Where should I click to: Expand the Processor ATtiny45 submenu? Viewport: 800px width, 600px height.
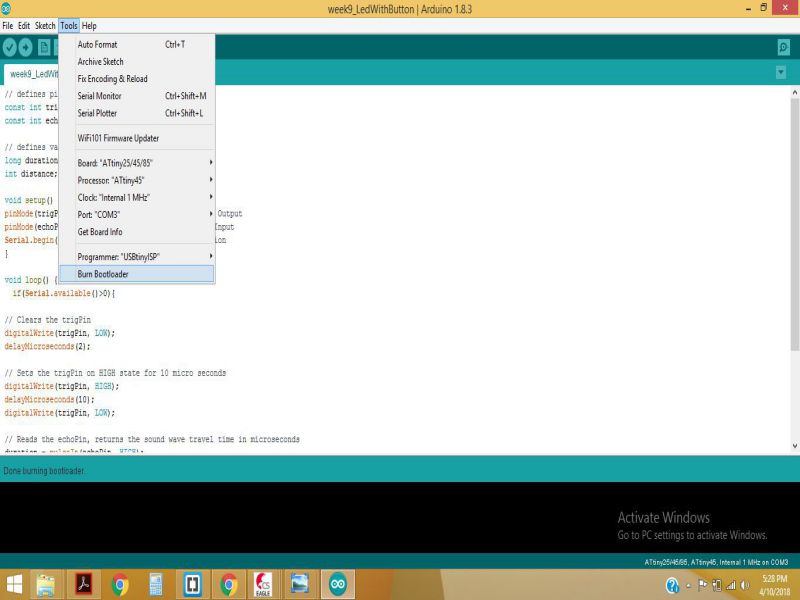(x=137, y=180)
